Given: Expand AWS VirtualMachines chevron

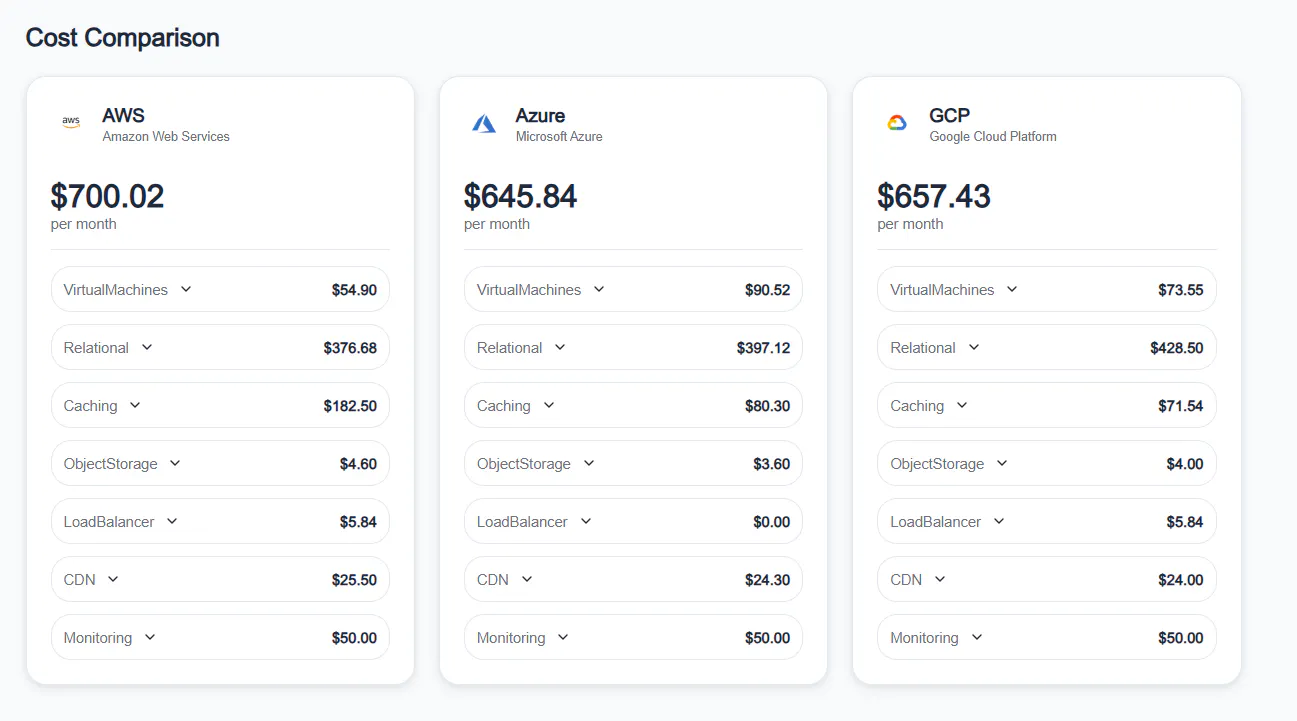Looking at the screenshot, I should pos(186,289).
